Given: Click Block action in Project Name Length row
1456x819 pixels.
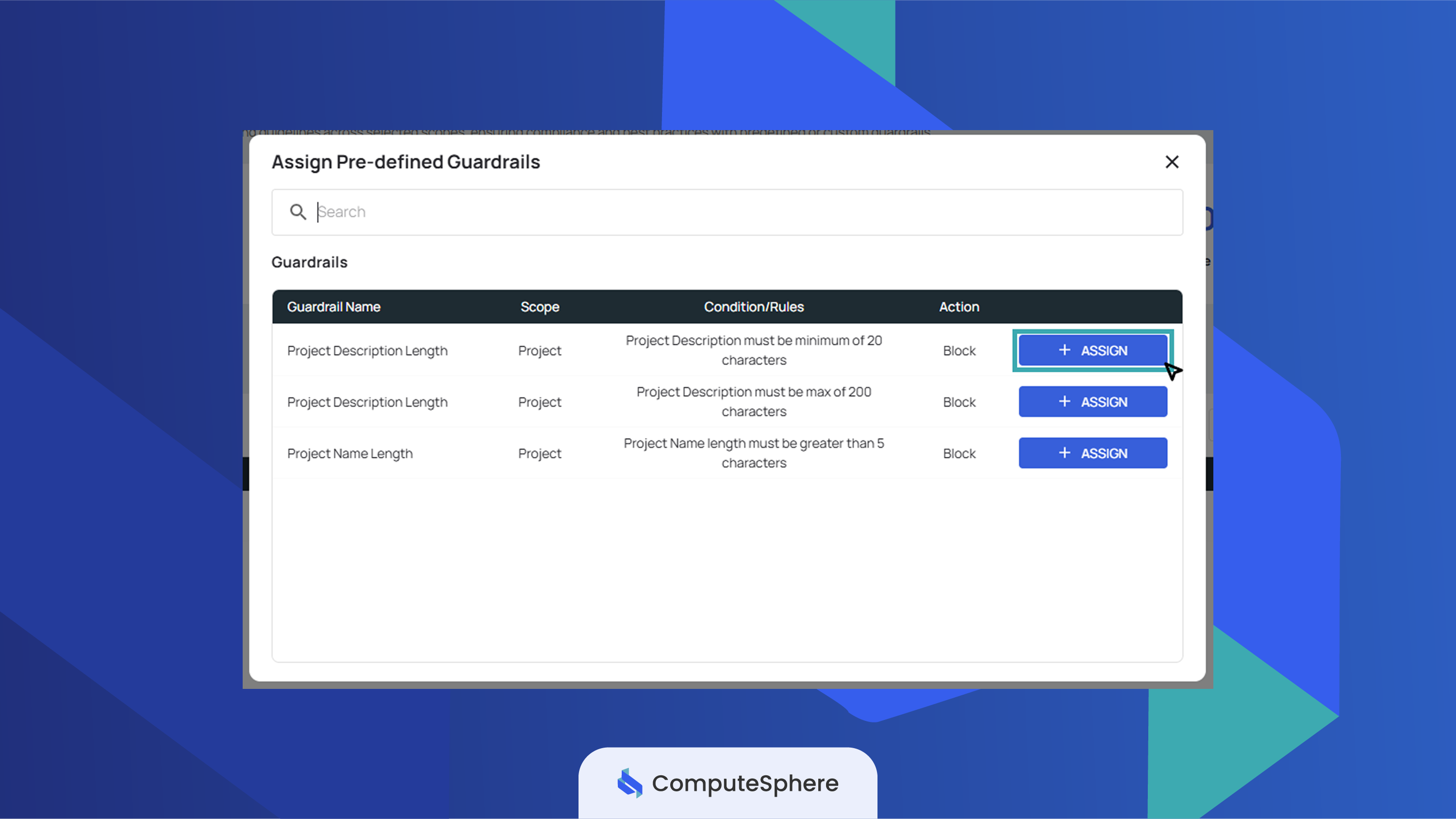Looking at the screenshot, I should [959, 454].
